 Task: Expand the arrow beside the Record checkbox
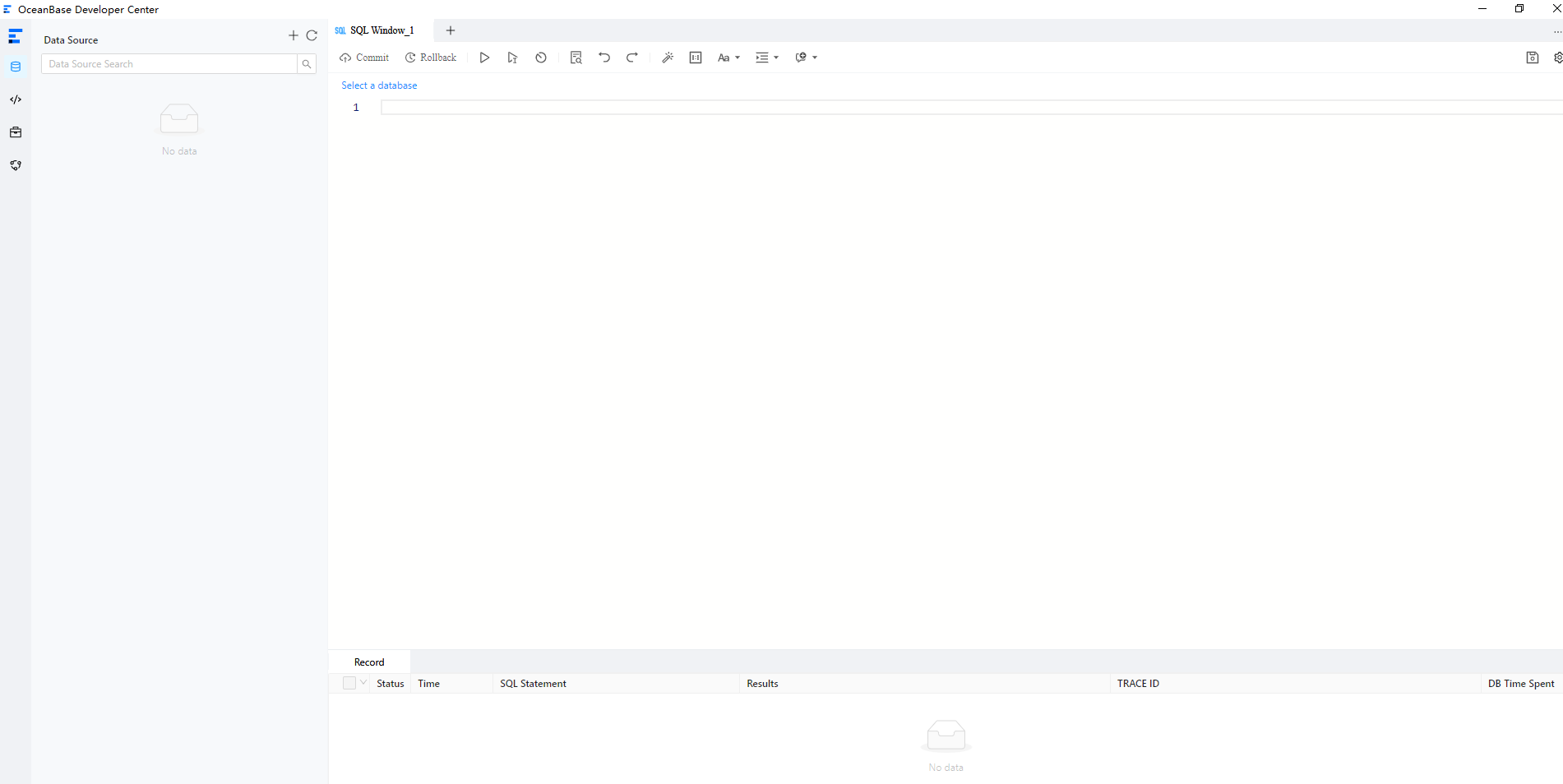pyautogui.click(x=363, y=683)
